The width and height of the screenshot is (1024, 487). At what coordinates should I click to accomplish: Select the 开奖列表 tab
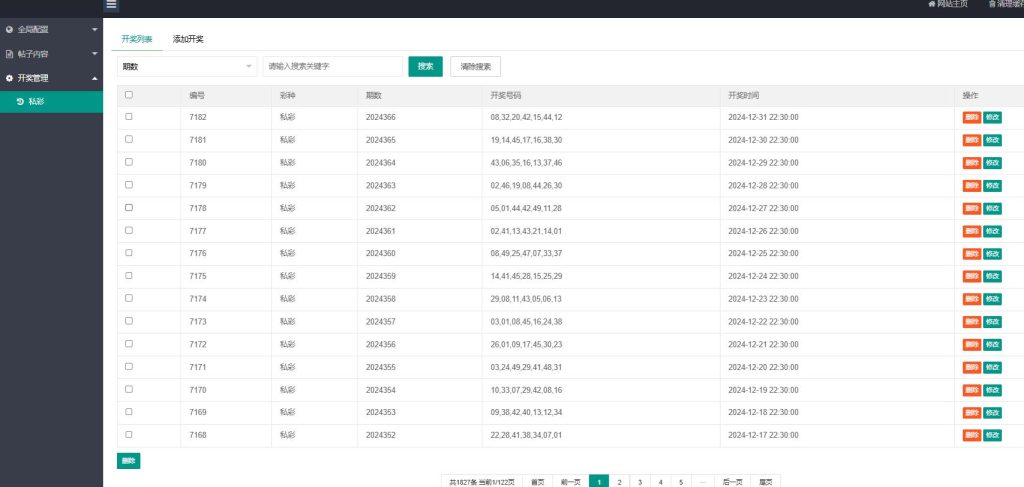(137, 39)
